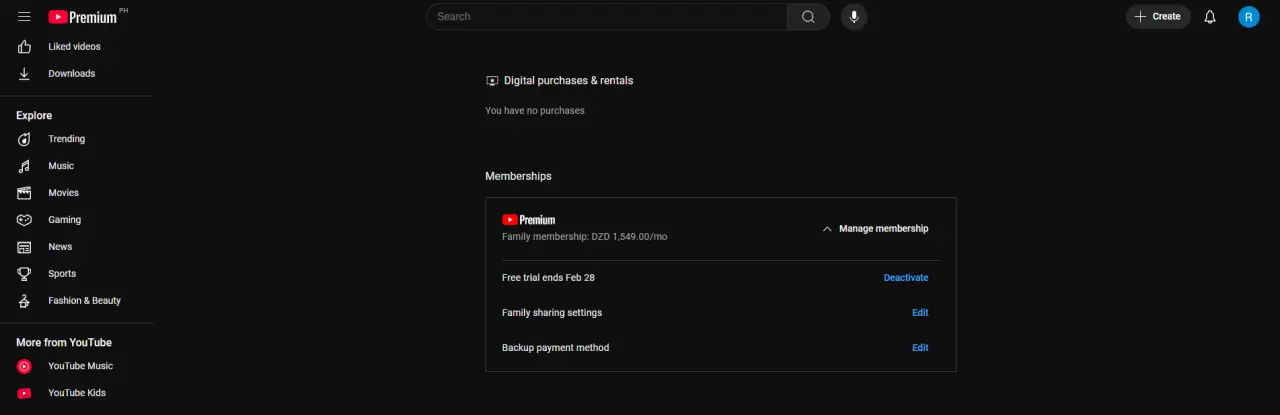Click the Liked videos thumbs-up icon
The width and height of the screenshot is (1280, 415).
[25, 47]
